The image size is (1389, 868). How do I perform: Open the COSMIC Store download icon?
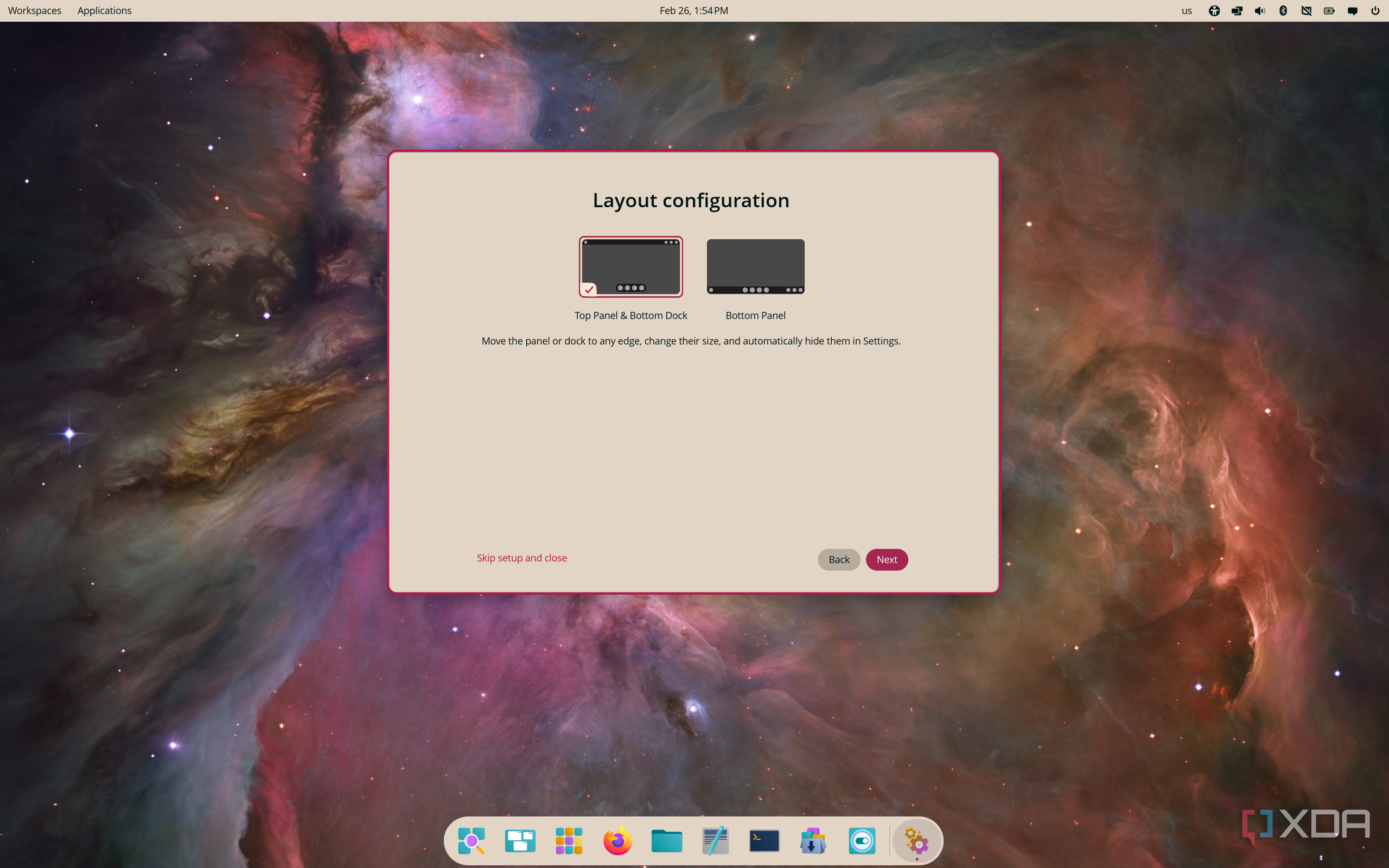[813, 841]
